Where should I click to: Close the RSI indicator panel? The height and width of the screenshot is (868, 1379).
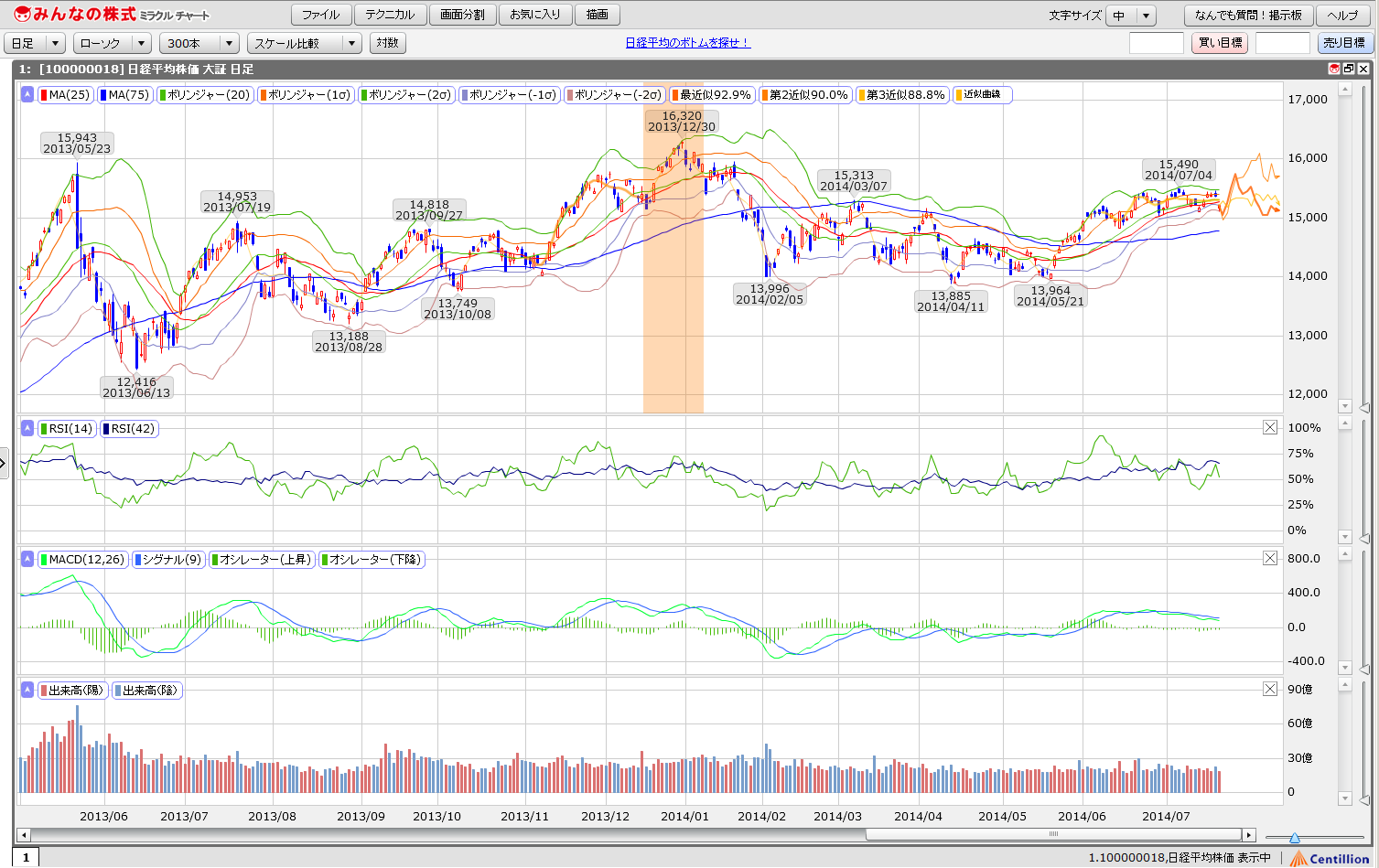[x=1270, y=427]
